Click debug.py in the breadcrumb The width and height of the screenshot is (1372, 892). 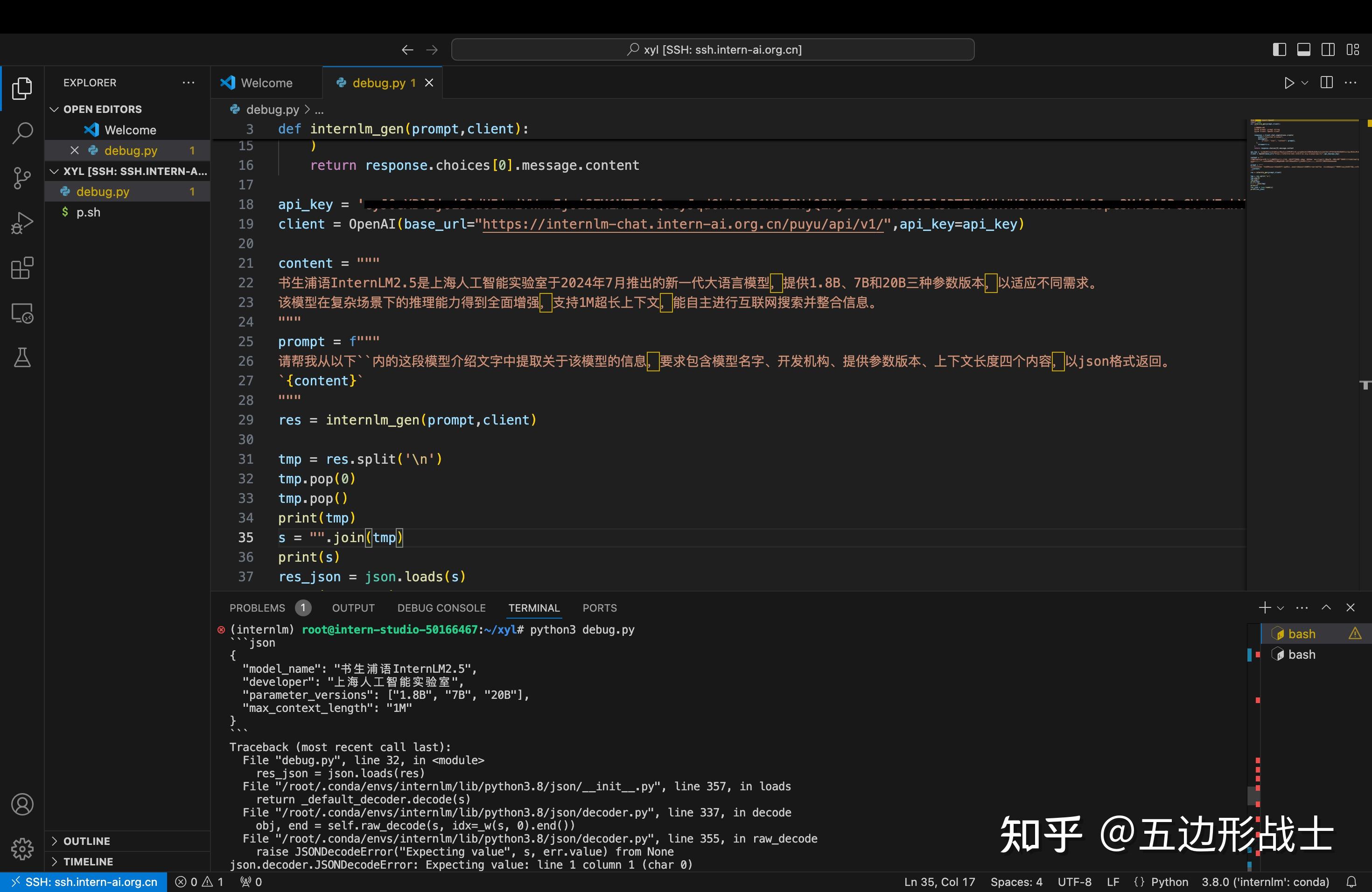point(272,110)
